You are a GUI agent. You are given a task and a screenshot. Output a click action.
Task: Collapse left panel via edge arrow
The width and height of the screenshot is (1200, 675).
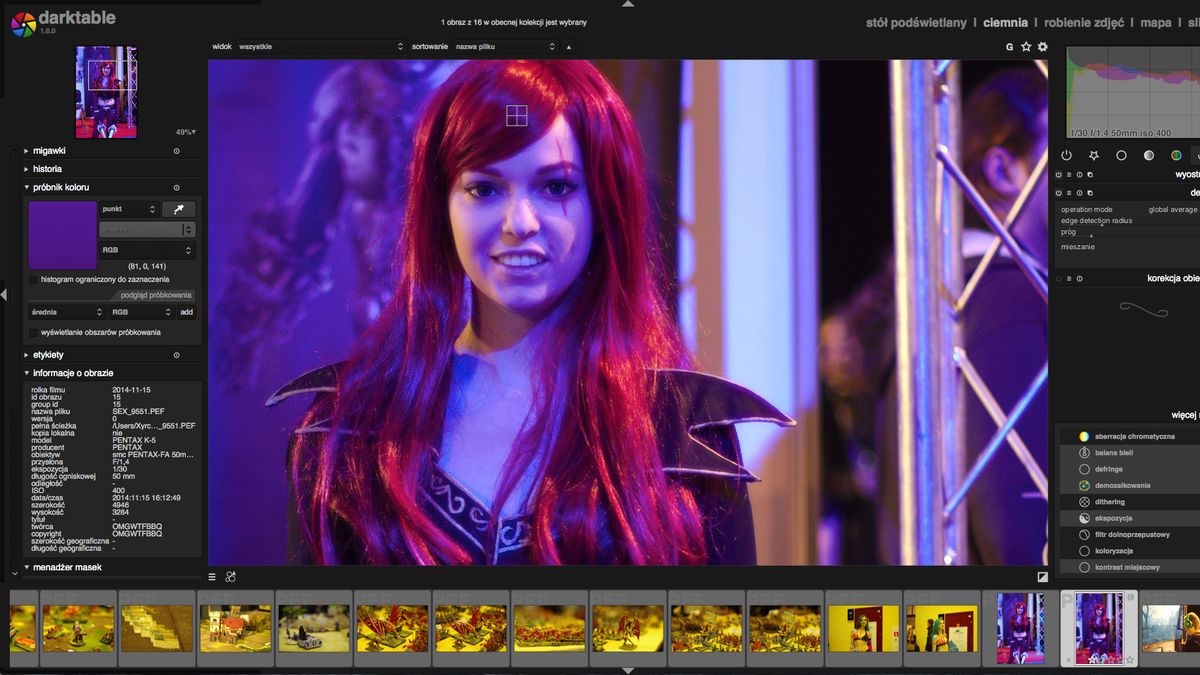[3, 294]
